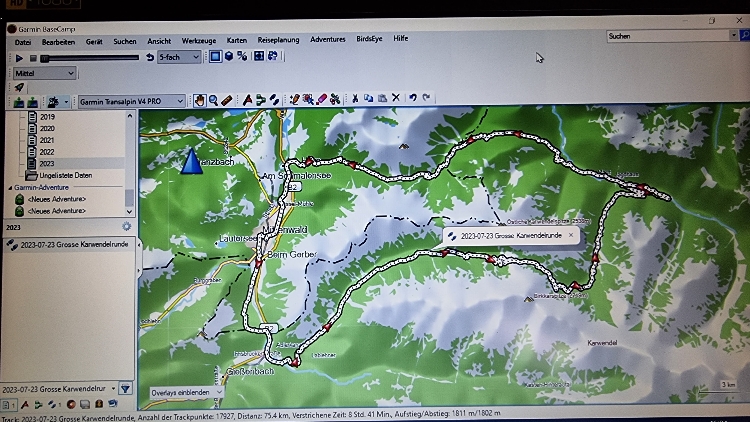Open the Mittel detail level dropdown

[44, 73]
